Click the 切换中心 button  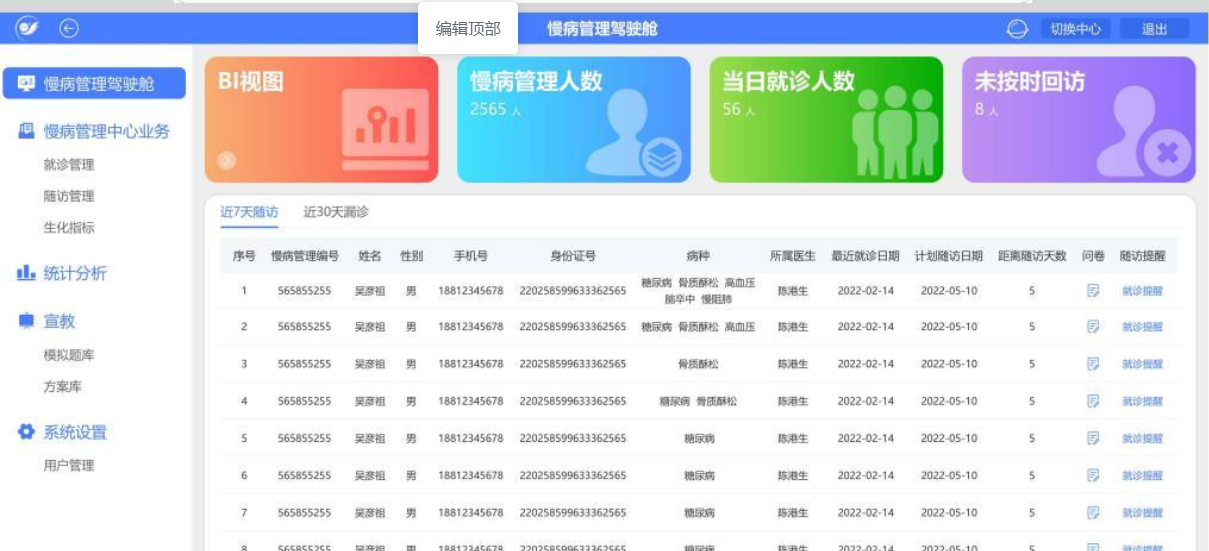[x=1075, y=29]
